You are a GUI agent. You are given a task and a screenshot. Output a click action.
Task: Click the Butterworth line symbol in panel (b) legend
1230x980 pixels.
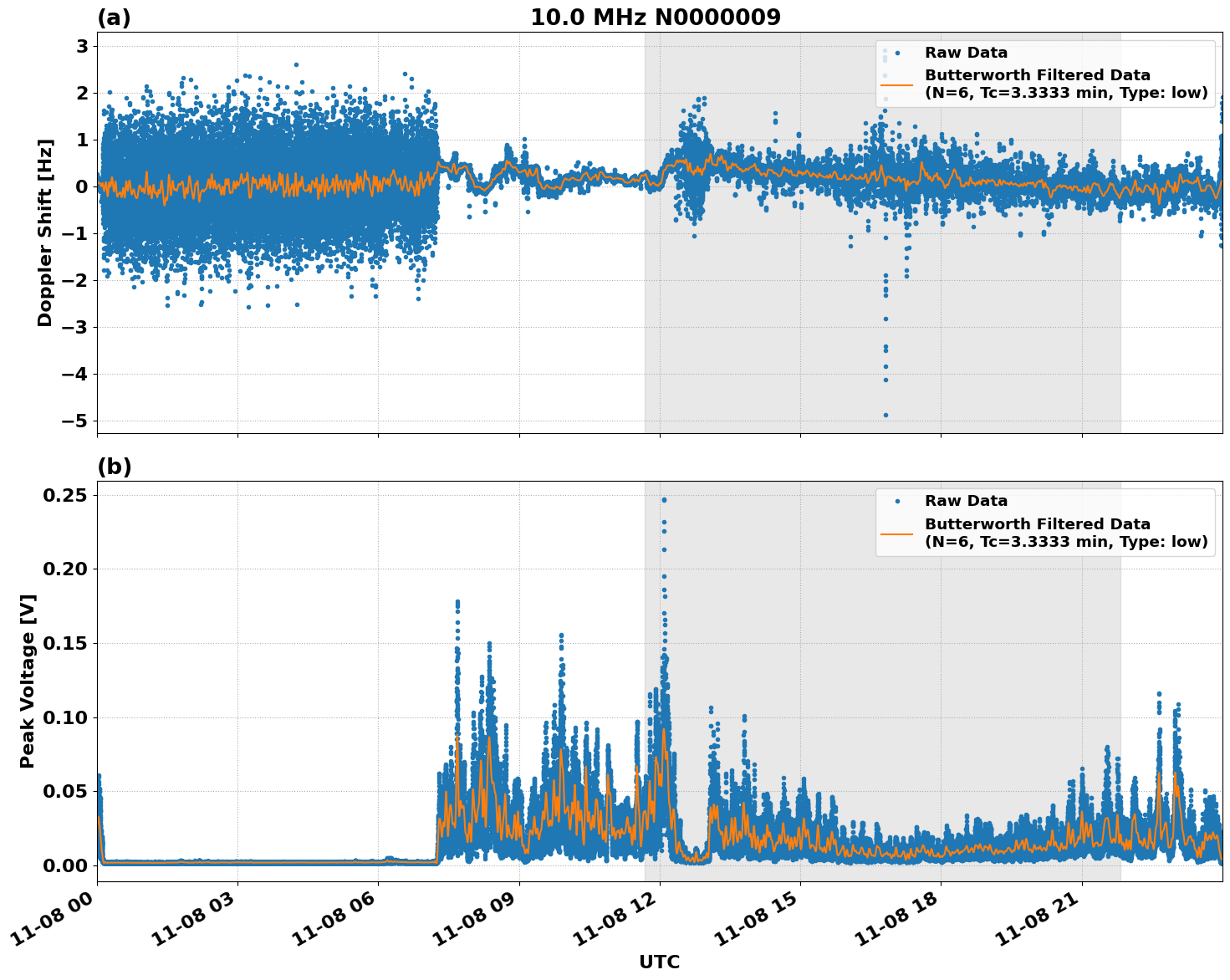[x=897, y=534]
